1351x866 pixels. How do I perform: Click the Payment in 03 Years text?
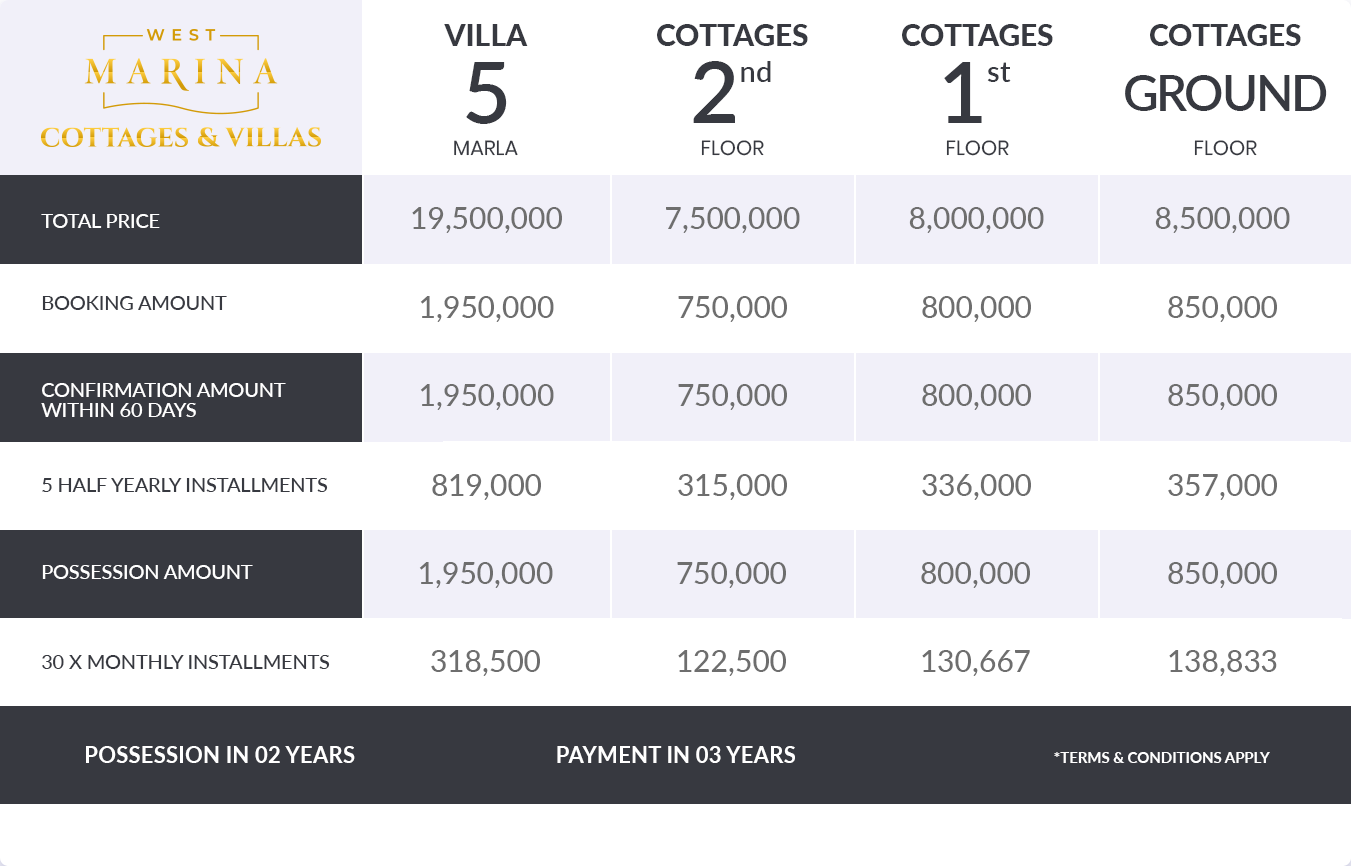pyautogui.click(x=675, y=755)
